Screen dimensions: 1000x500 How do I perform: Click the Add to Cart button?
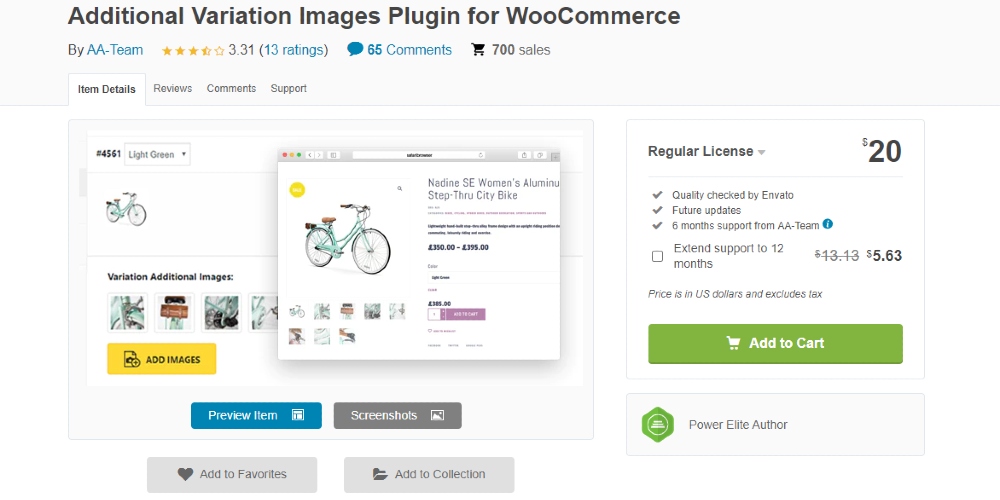coord(776,344)
